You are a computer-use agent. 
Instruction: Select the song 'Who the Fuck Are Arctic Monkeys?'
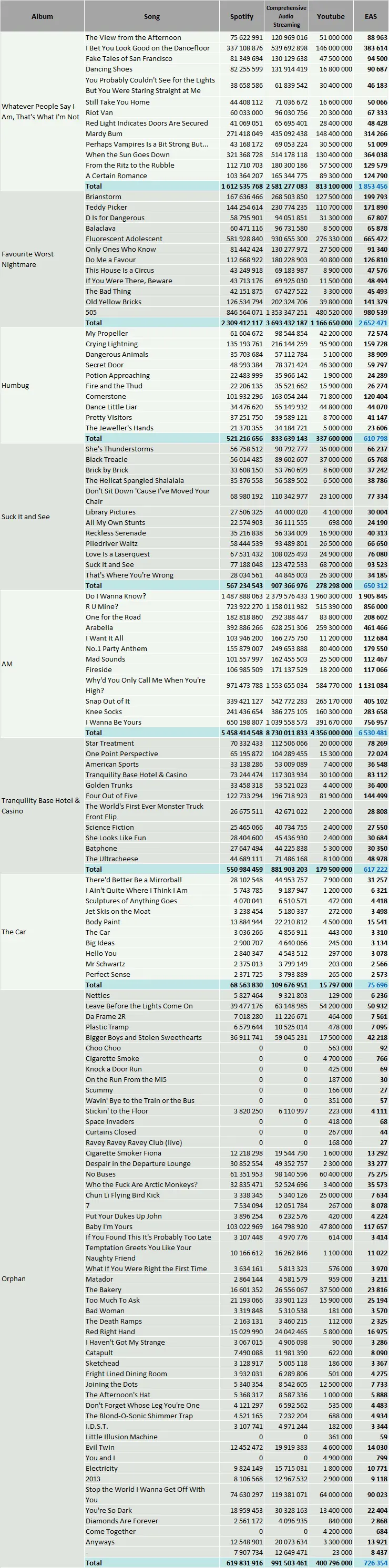pos(141,1184)
